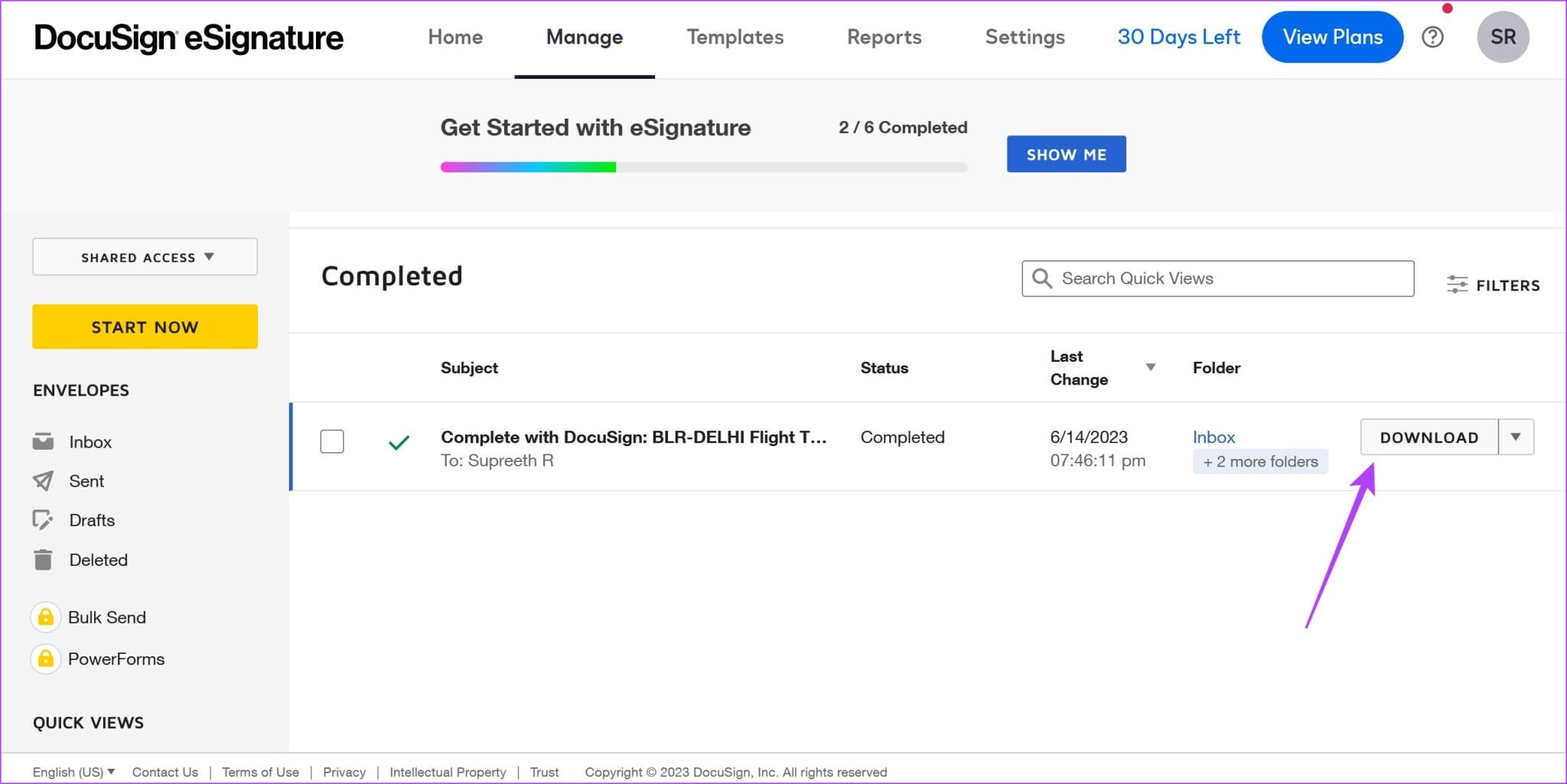
Task: Open Deleted envelopes in sidebar
Action: [x=98, y=559]
